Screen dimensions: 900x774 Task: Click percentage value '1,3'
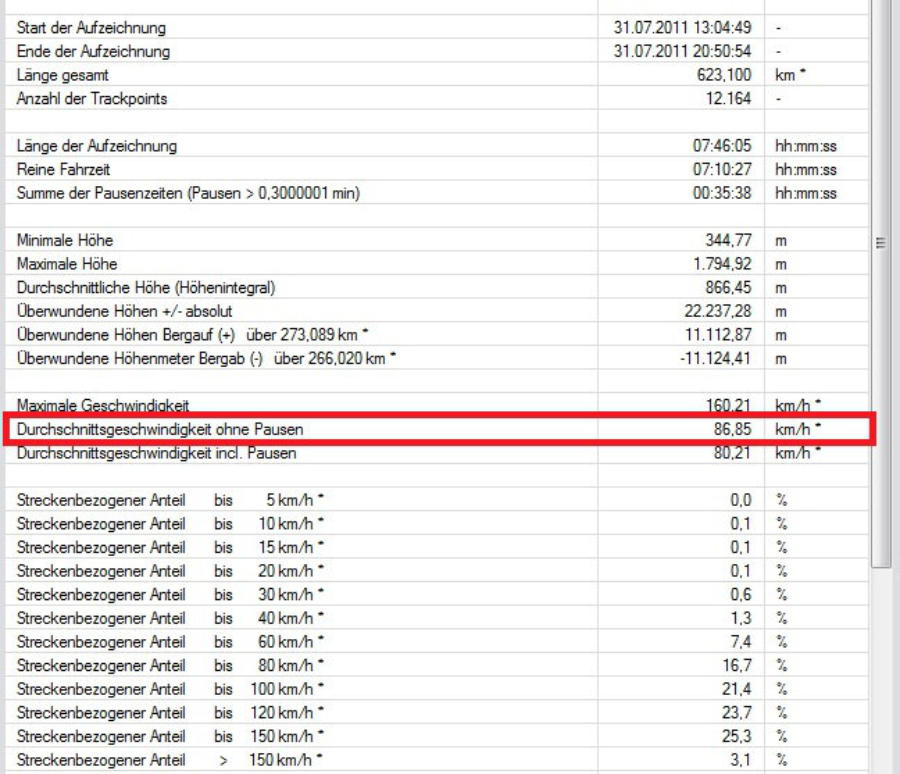740,617
